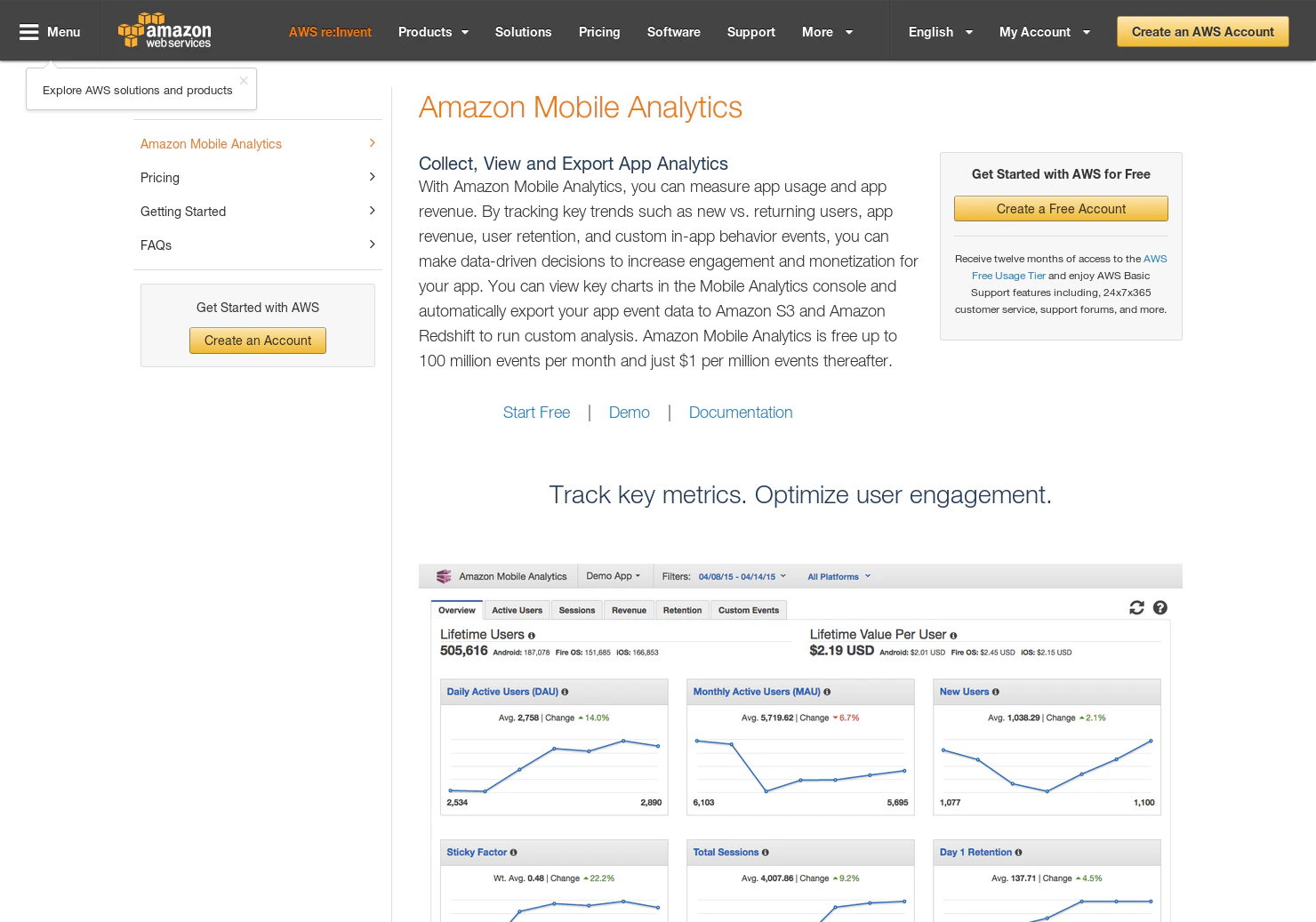Image resolution: width=1316 pixels, height=922 pixels.
Task: Click Create an AWS Account button
Action: (1202, 32)
